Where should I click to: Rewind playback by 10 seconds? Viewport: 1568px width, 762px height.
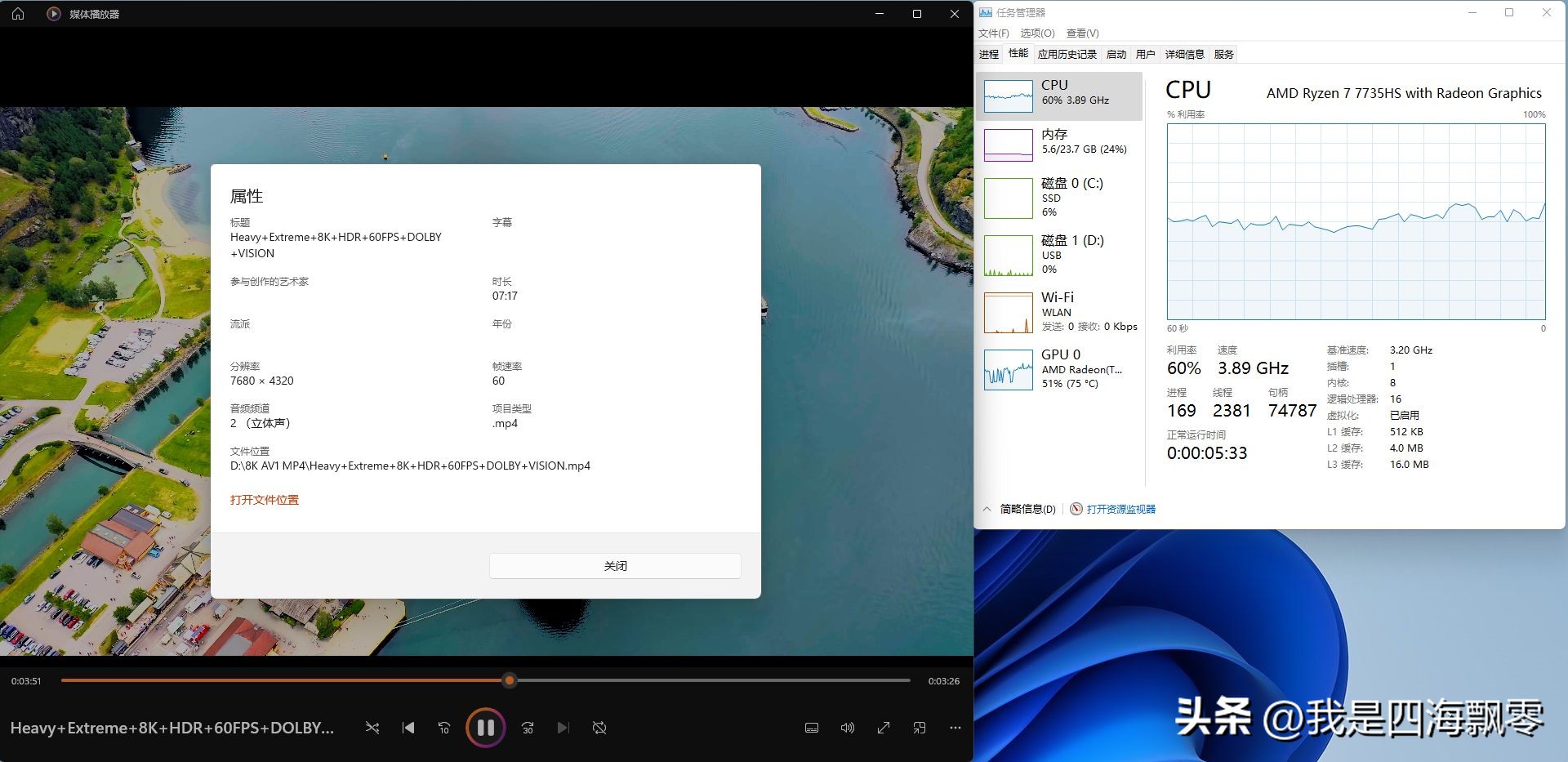(x=444, y=727)
